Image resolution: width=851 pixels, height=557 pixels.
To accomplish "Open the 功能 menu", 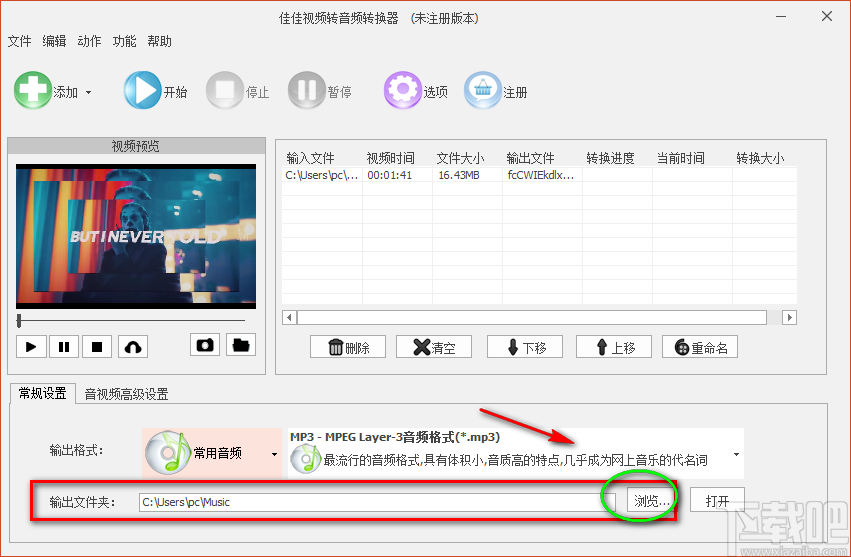I will (x=124, y=41).
